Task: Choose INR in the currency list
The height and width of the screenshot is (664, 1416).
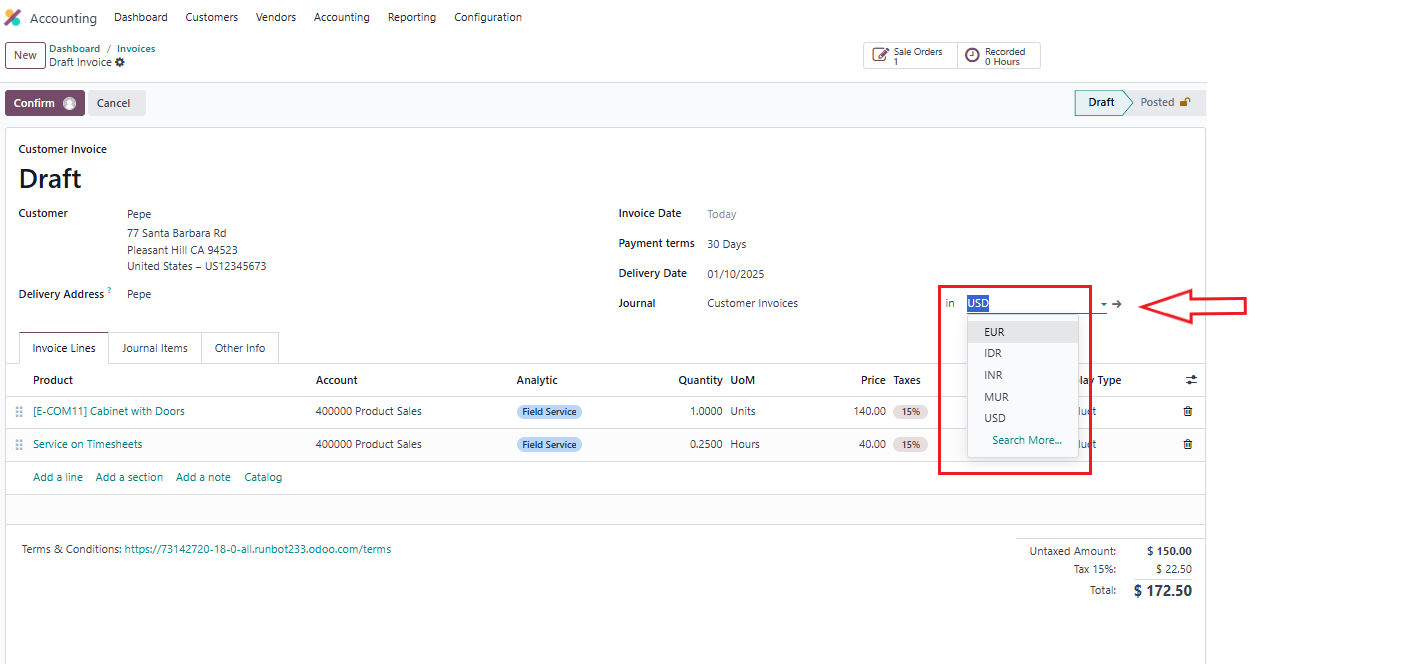Action: coord(993,375)
